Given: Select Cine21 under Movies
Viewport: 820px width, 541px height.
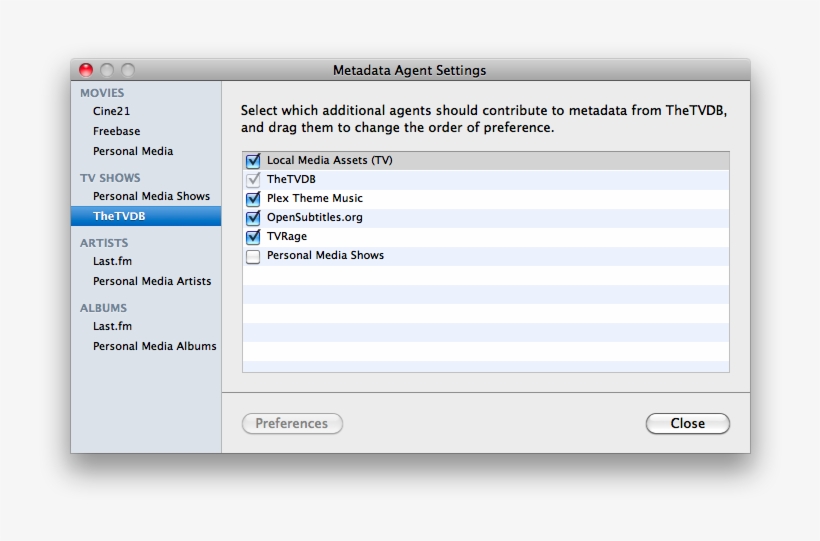Looking at the screenshot, I should (x=111, y=111).
